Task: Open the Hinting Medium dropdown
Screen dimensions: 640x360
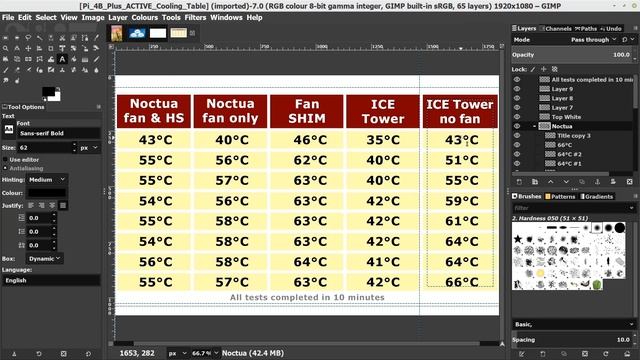Action: pos(47,180)
